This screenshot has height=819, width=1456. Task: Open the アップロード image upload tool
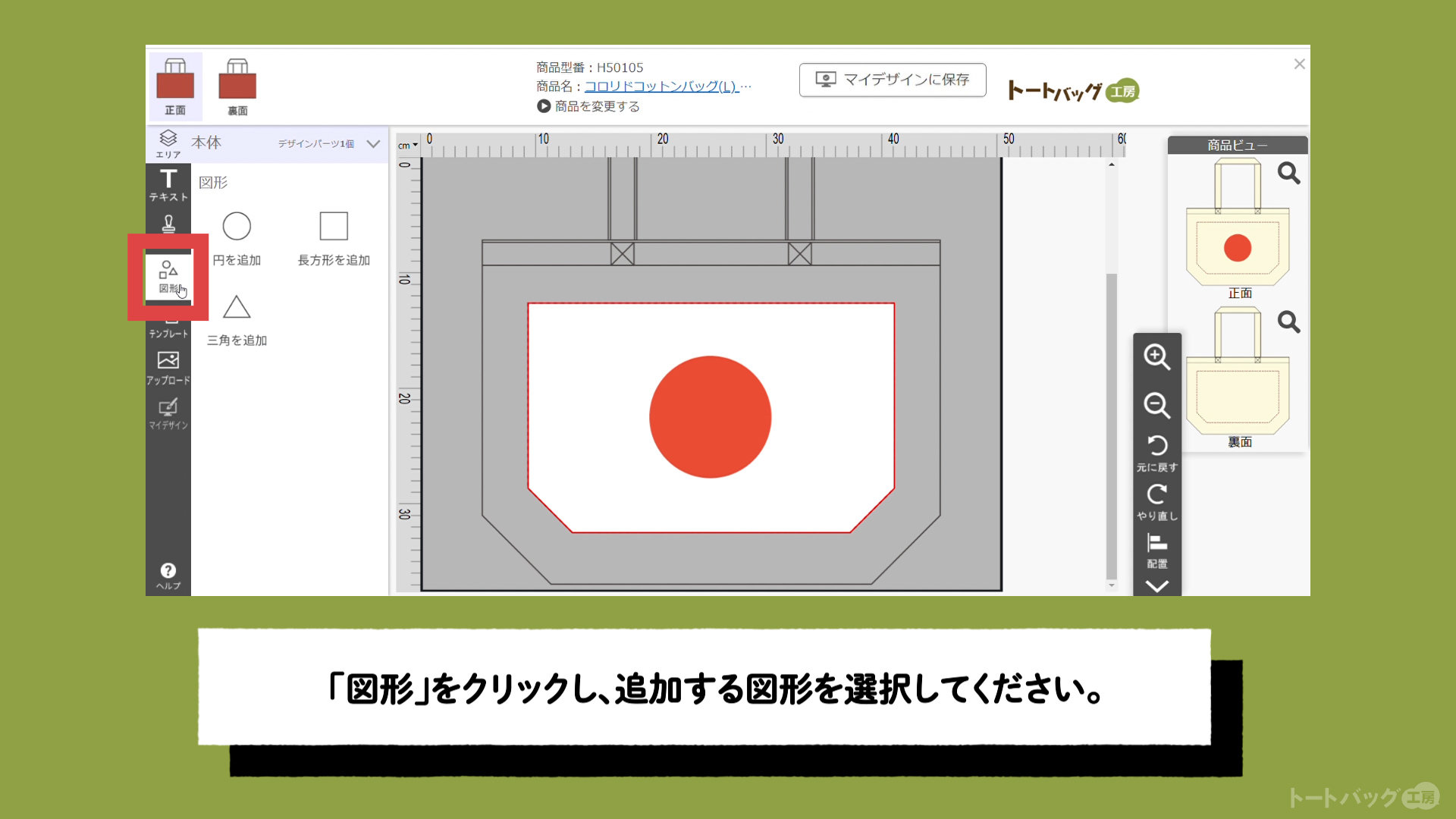(x=168, y=368)
